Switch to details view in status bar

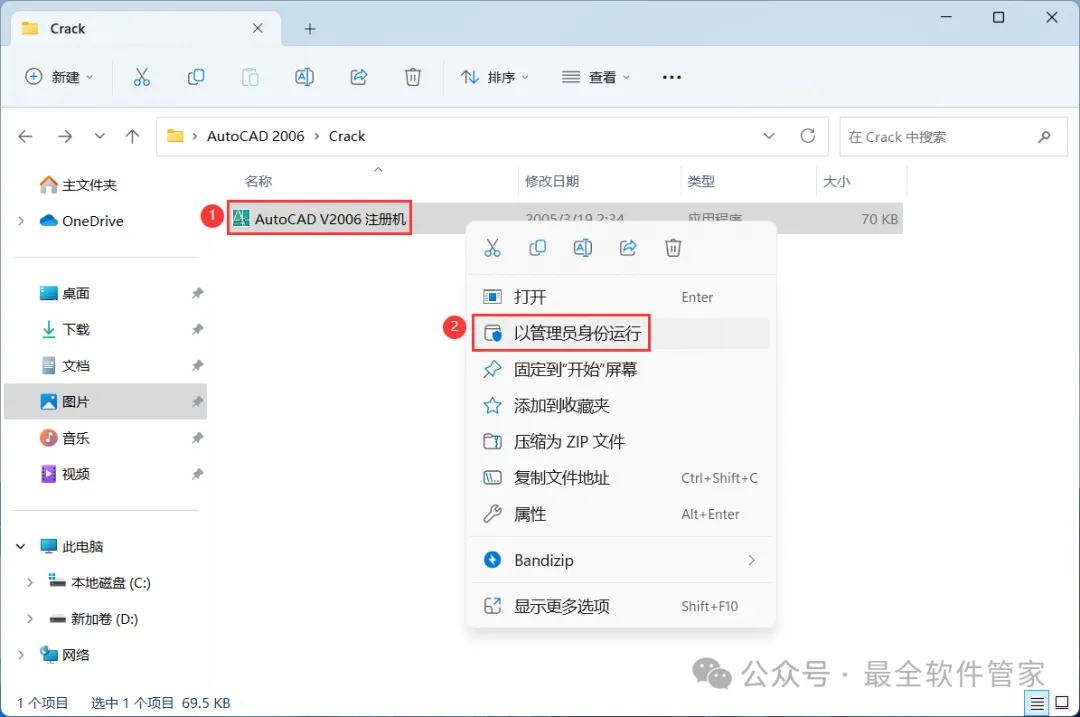click(x=1037, y=703)
